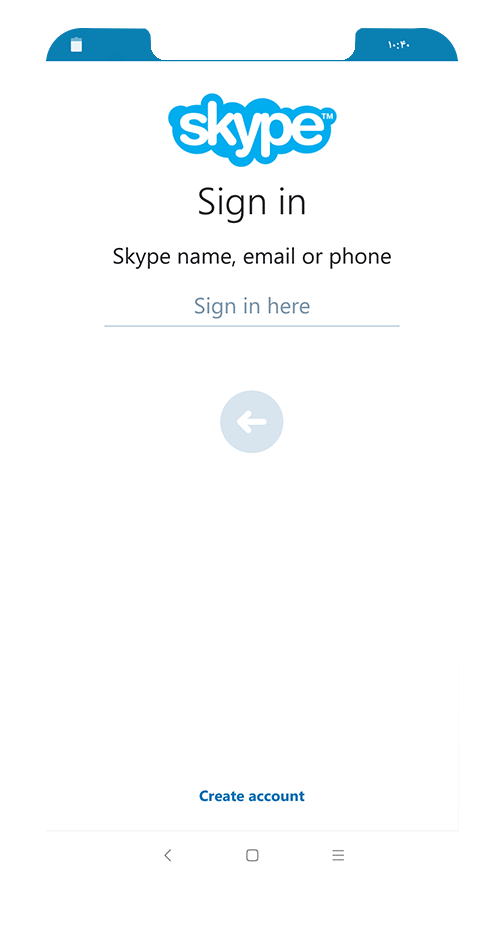The height and width of the screenshot is (934, 501).
Task: Click the underline beneath the sign-in field
Action: pos(251,326)
